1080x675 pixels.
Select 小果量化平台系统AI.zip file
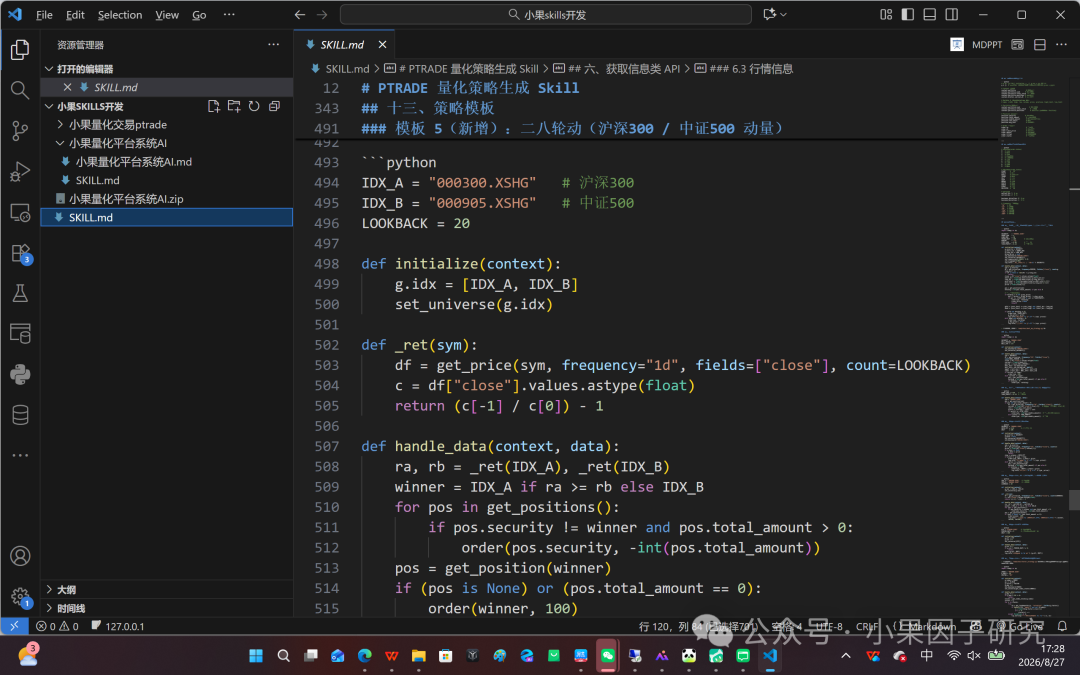(x=167, y=199)
